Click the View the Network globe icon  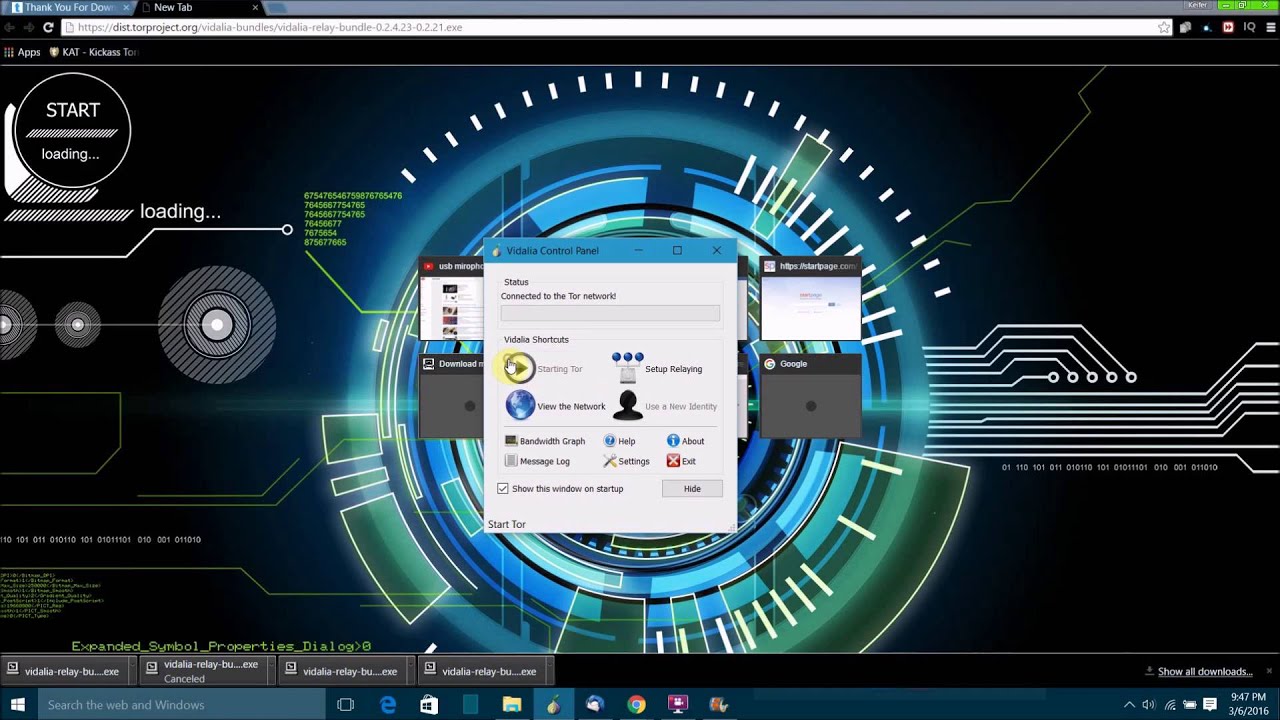coord(520,406)
